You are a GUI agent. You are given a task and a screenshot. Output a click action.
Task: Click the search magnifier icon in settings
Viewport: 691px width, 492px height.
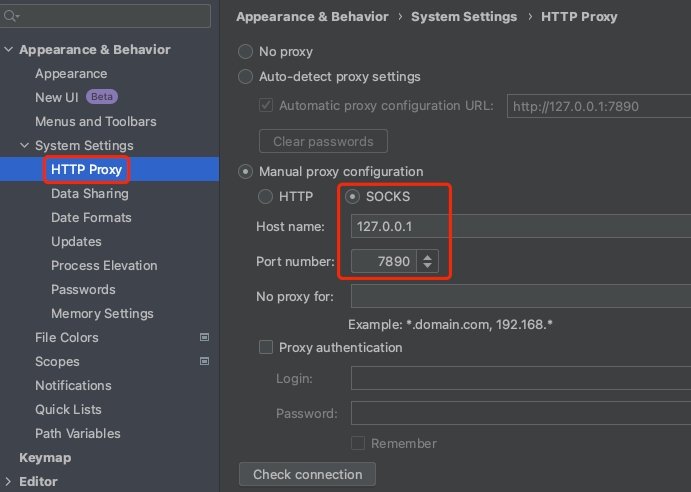tap(11, 16)
